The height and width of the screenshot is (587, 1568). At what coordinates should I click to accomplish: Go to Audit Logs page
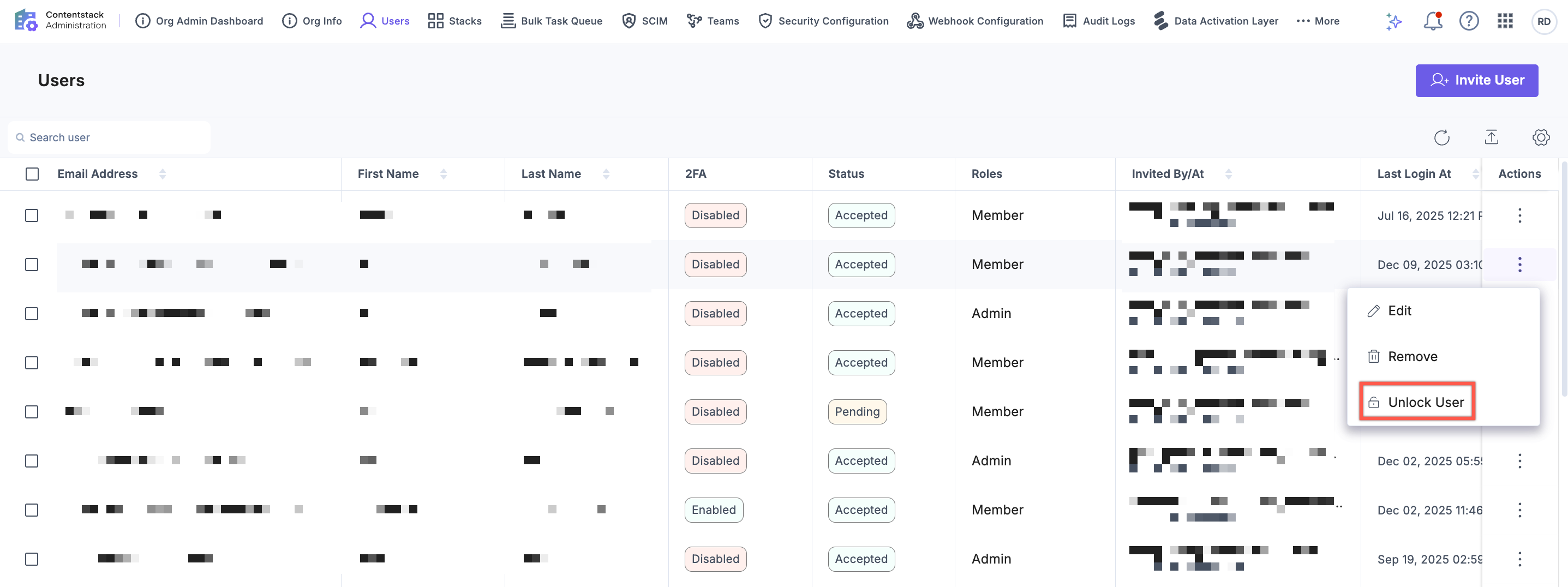1099,21
